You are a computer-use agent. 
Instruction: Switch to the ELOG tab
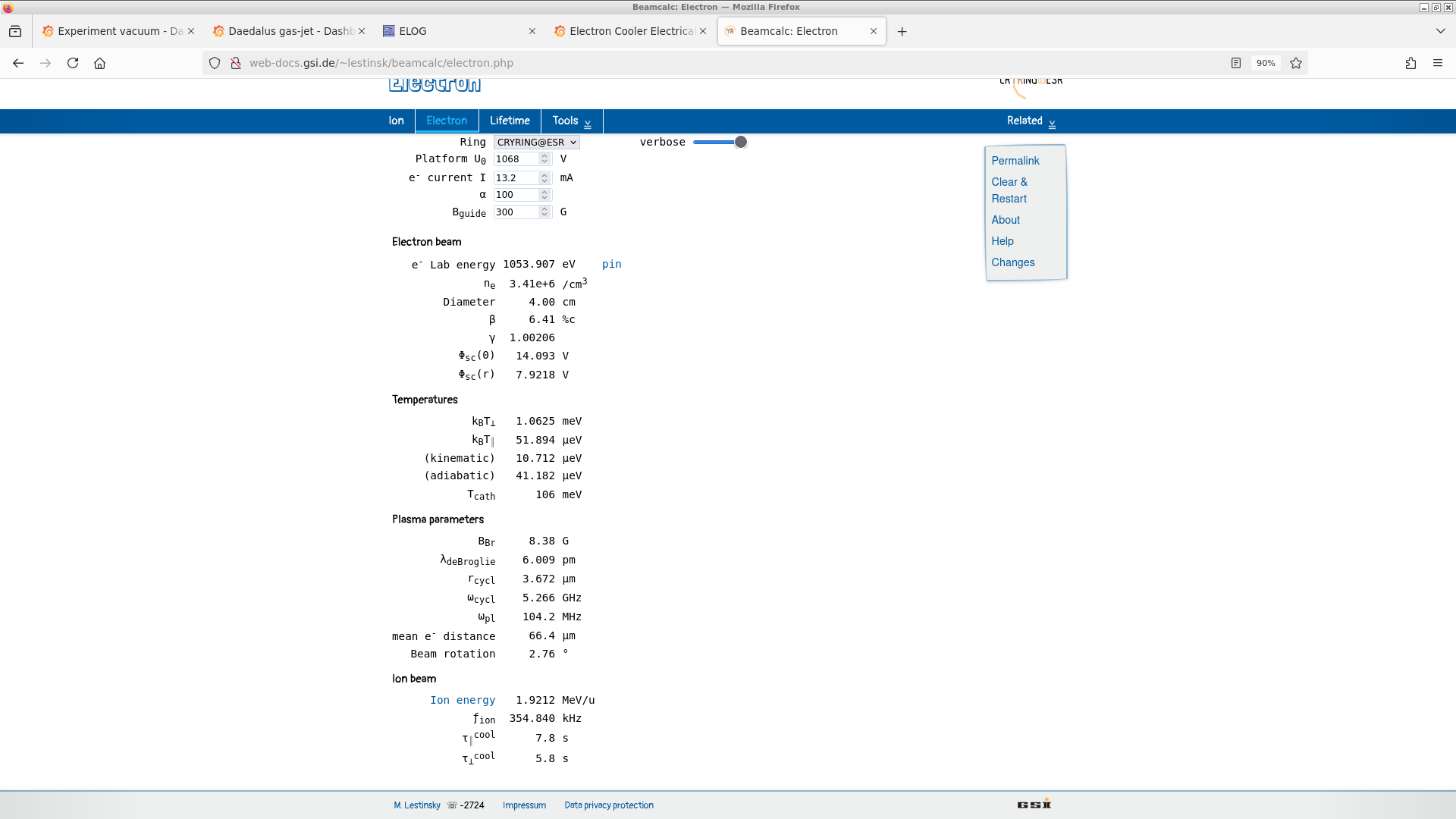click(413, 31)
